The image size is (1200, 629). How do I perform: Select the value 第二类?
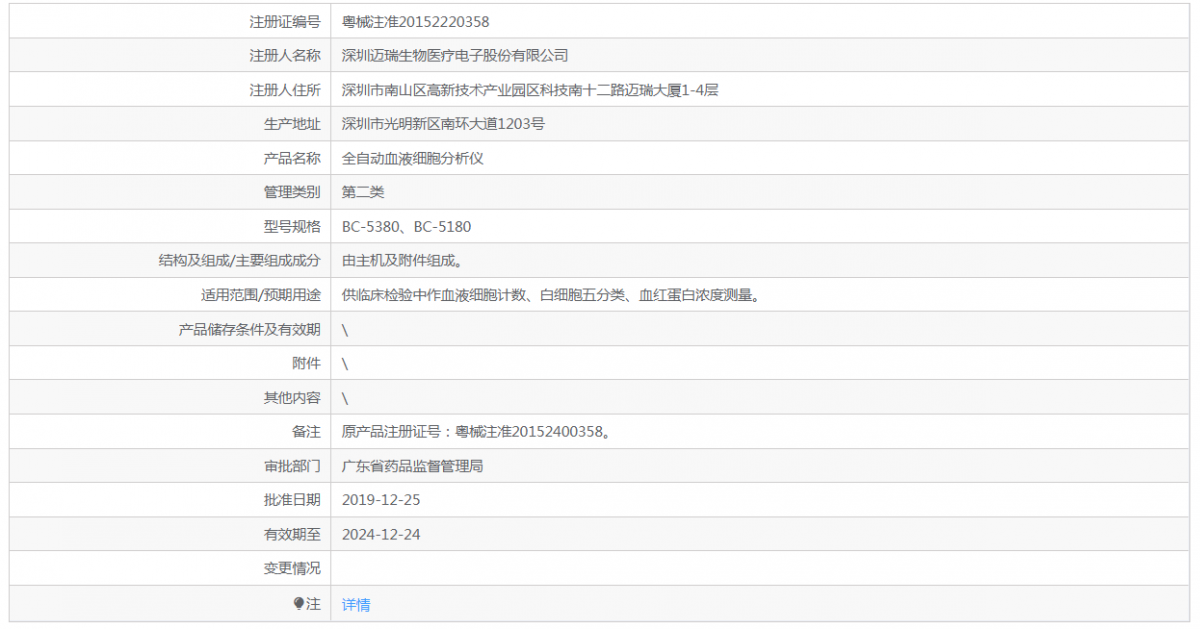363,192
